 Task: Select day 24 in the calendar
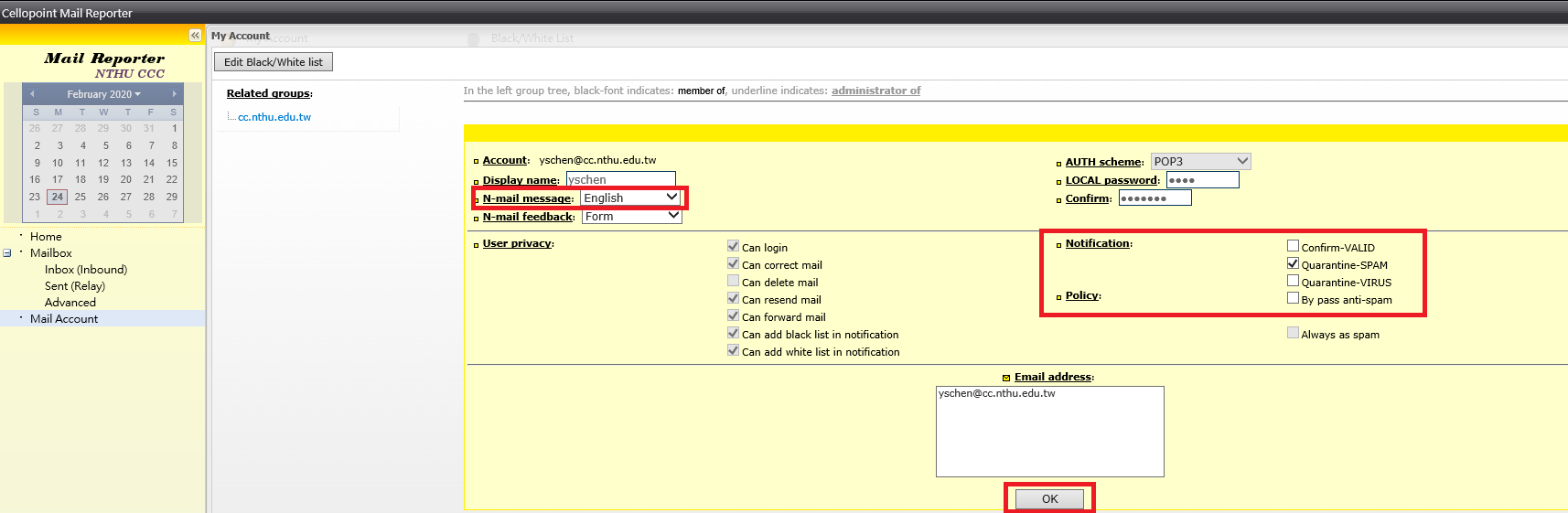pos(58,197)
